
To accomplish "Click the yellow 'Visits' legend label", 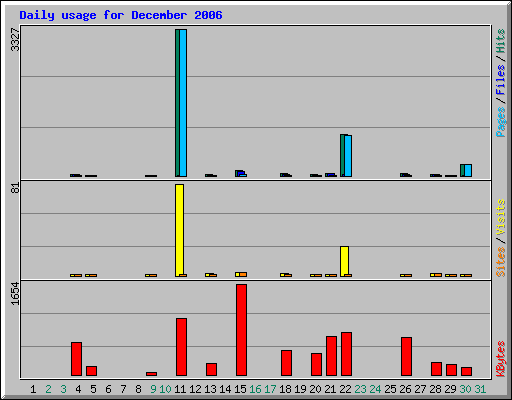I will click(500, 217).
